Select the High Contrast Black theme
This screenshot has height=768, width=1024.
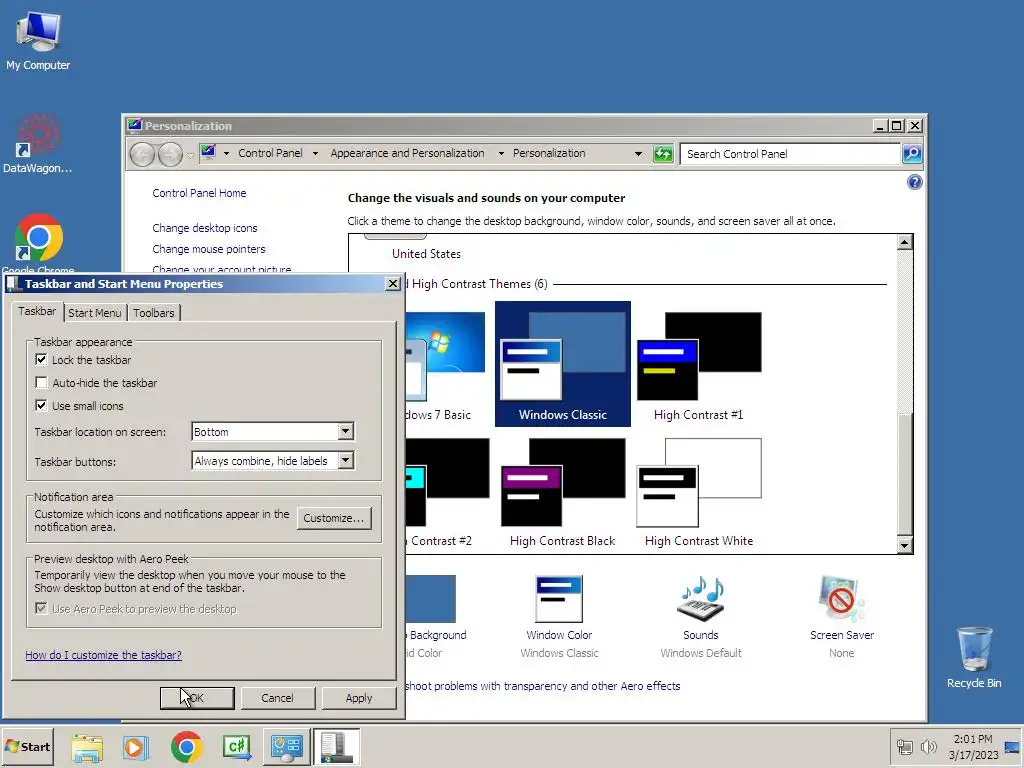[563, 492]
